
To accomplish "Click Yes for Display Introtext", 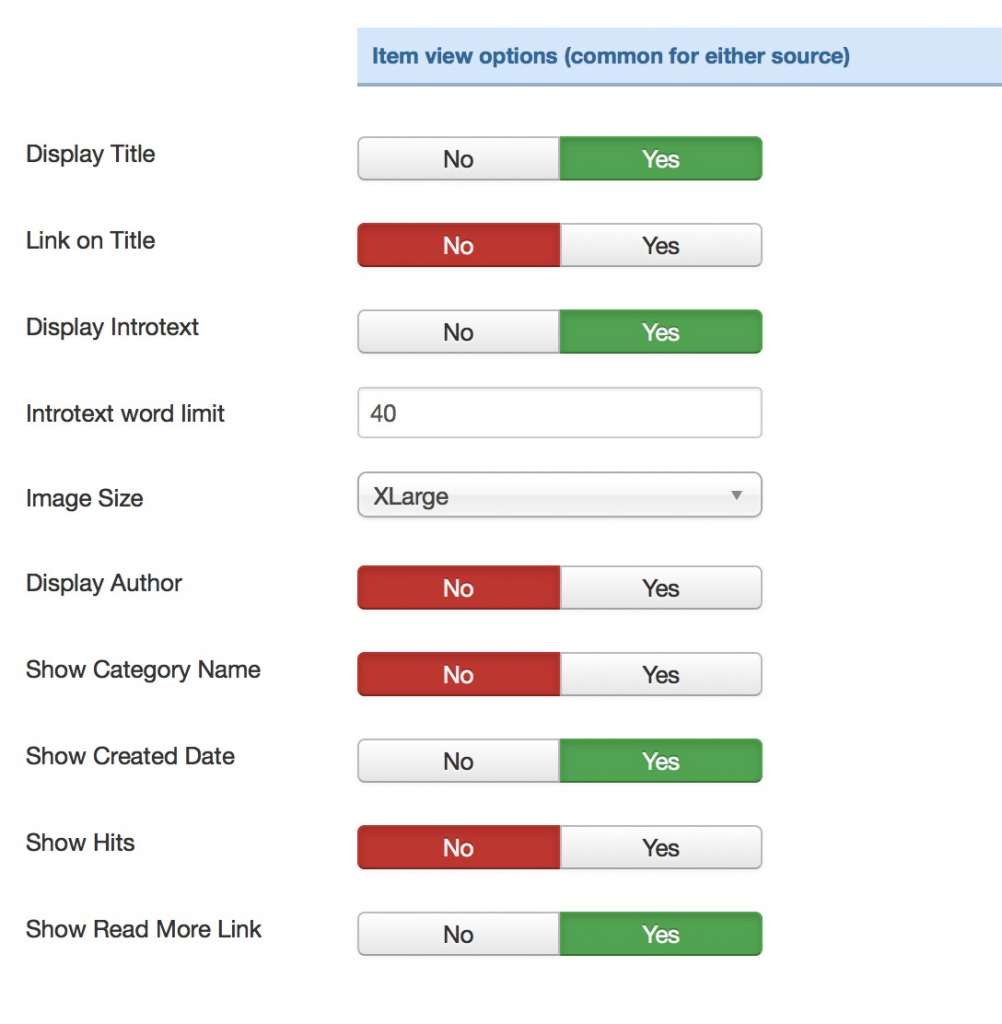I will (660, 332).
